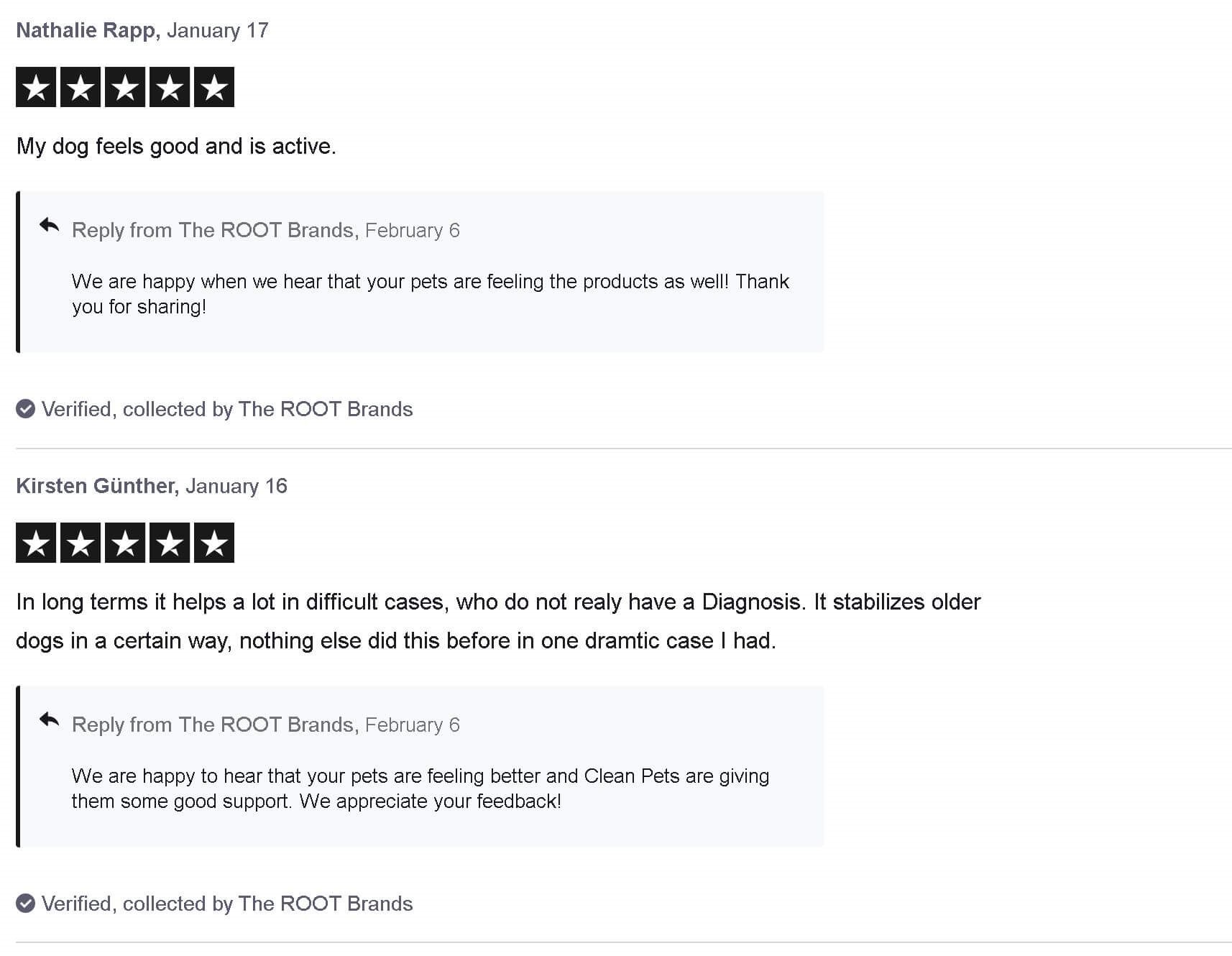Click the verified checkmark icon below Kirsten Günther's review
Viewport: 1232px width, 956px height.
click(x=25, y=904)
